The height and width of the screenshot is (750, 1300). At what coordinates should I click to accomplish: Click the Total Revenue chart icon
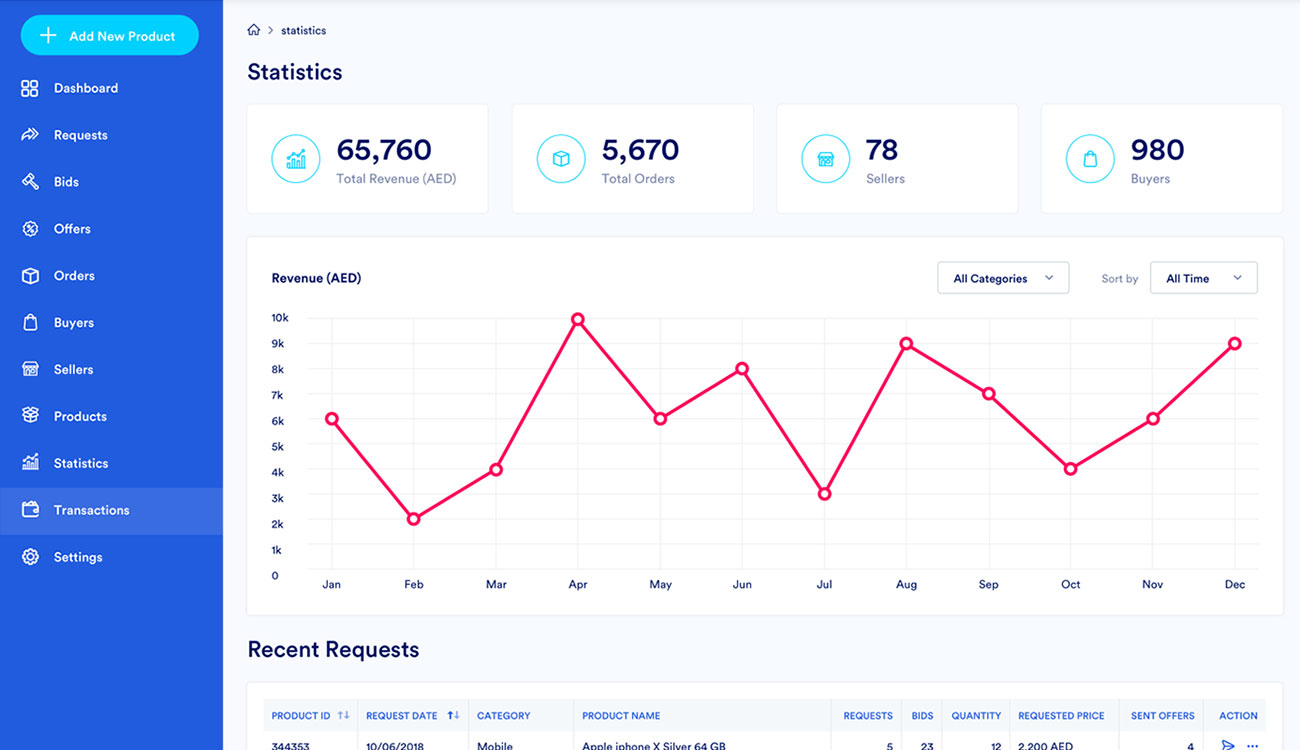pos(296,159)
